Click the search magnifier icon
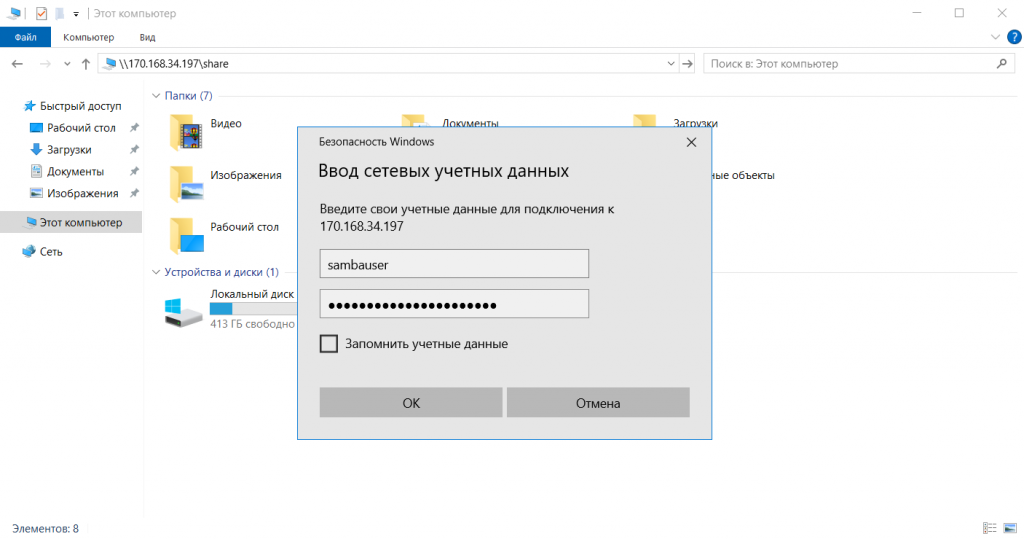Screen dimensions: 1024x539 1002,63
